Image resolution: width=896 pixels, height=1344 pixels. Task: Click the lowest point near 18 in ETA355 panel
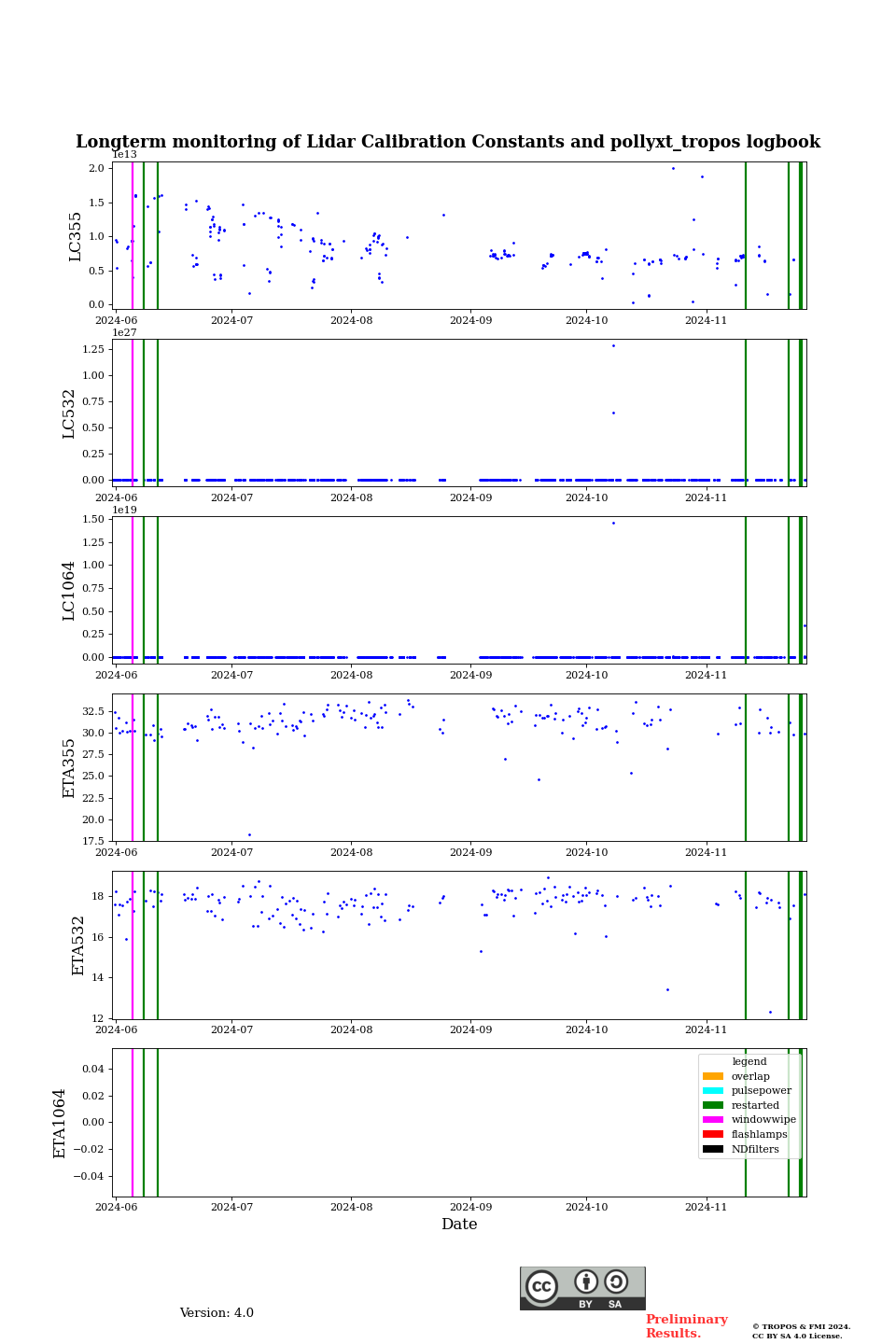(x=249, y=834)
